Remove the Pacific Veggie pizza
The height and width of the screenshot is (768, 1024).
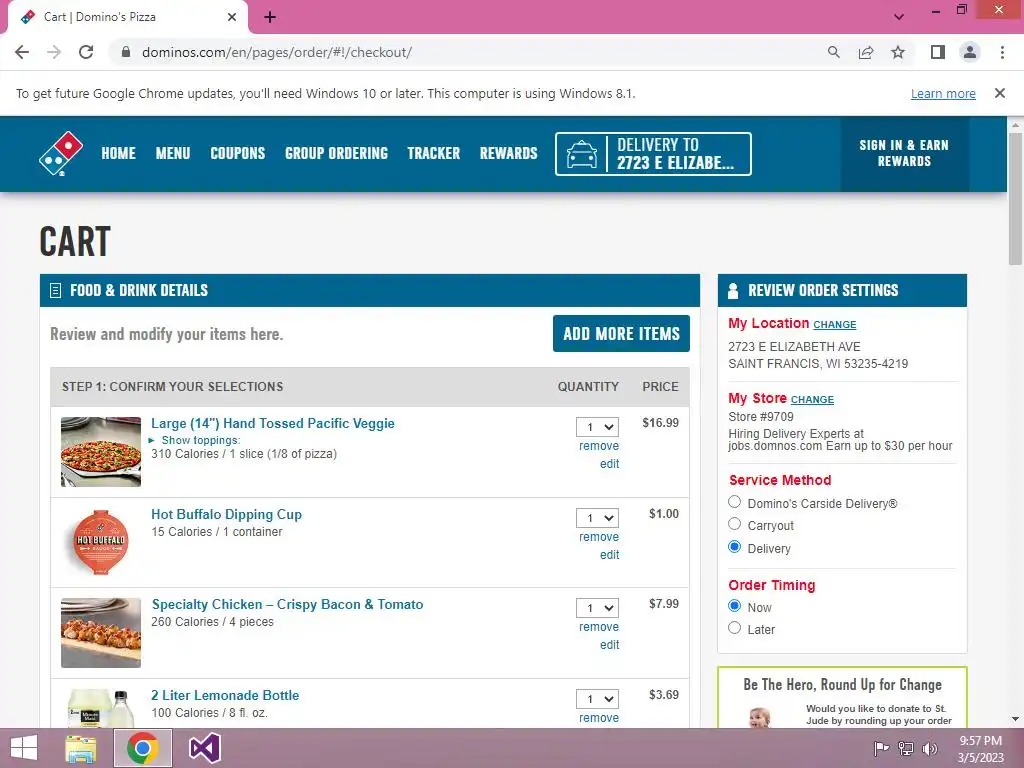tap(599, 446)
